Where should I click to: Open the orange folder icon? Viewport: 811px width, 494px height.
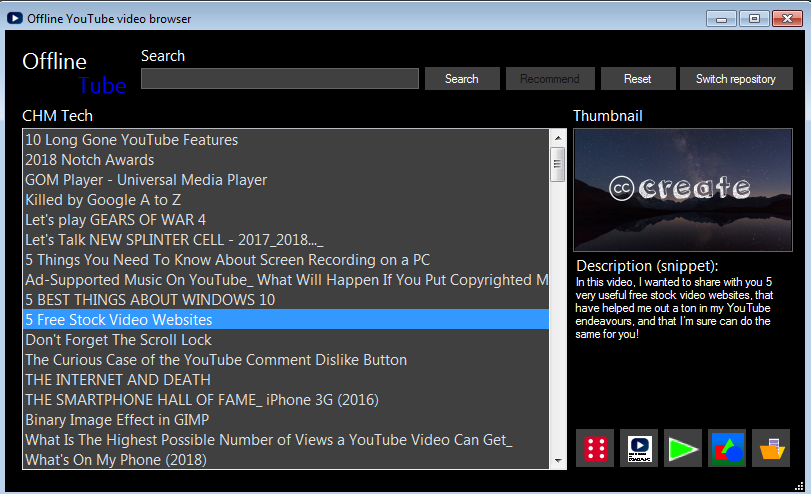[x=771, y=448]
